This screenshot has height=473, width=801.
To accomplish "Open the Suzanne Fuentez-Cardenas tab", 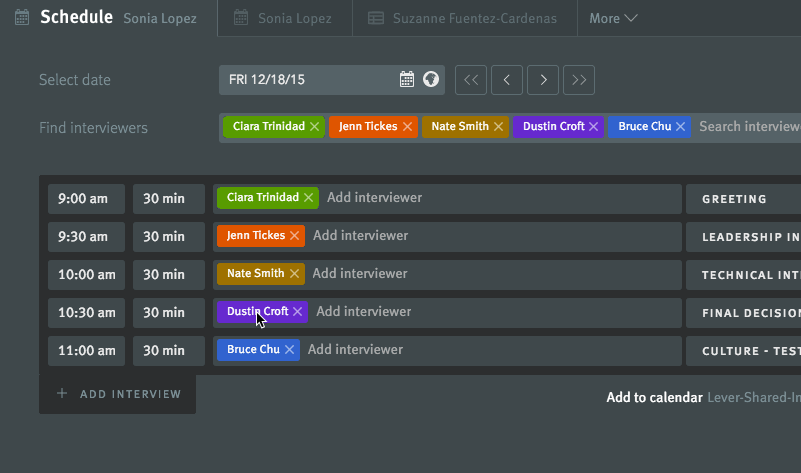I will 465,18.
